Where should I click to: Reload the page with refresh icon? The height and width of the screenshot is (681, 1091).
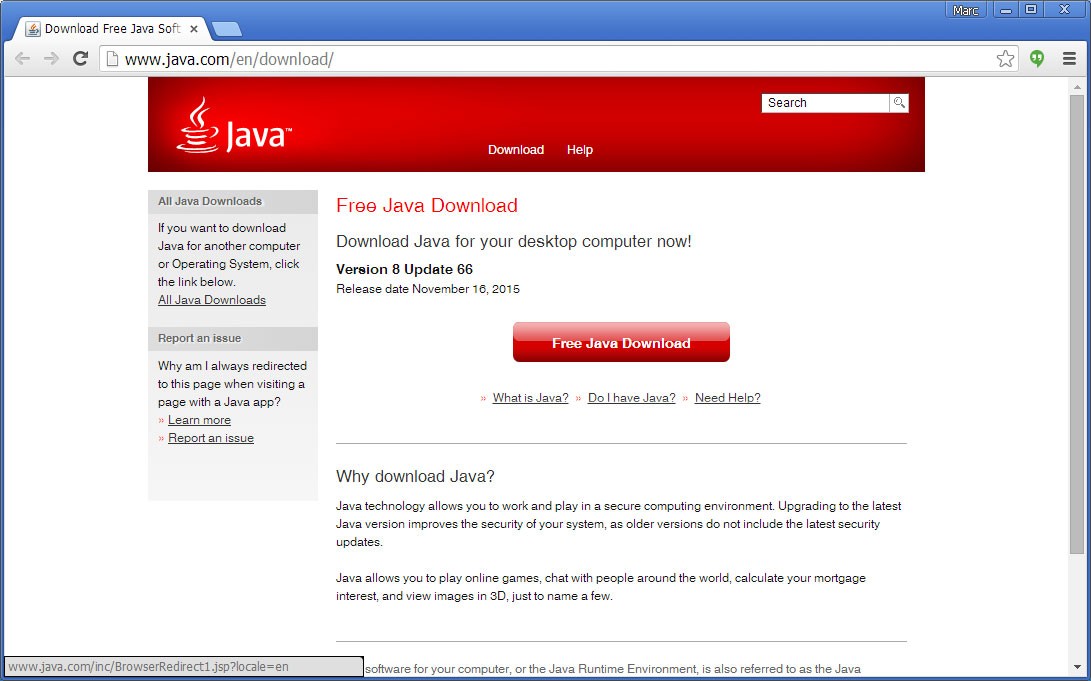click(x=81, y=59)
